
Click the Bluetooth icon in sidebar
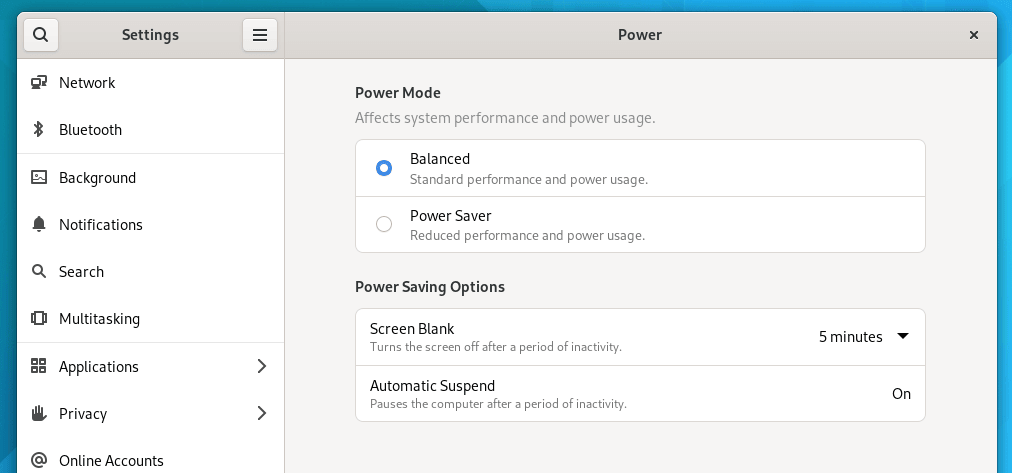point(39,130)
